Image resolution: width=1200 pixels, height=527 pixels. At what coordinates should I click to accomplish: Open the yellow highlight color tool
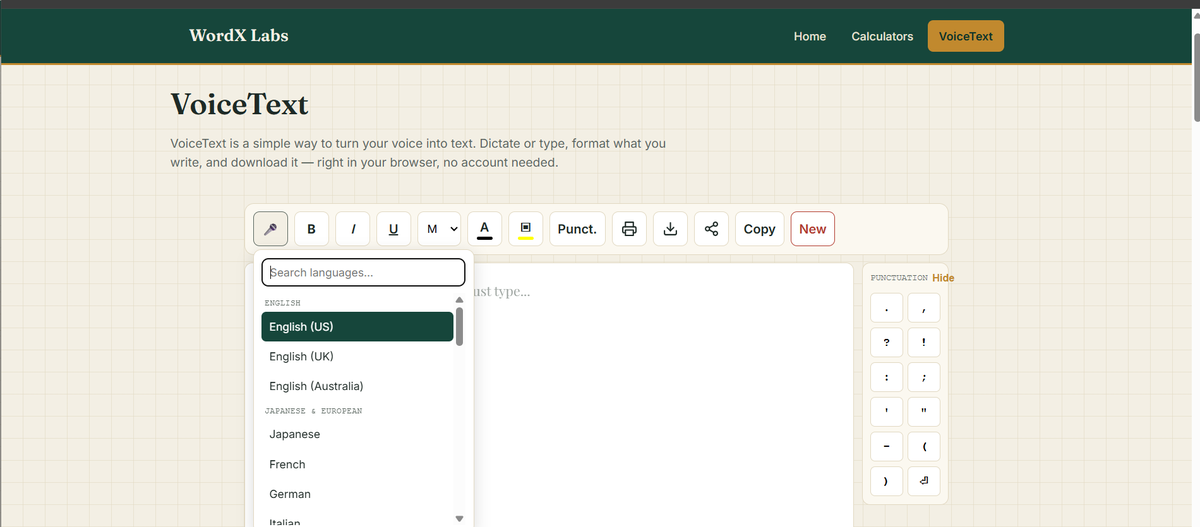point(525,229)
